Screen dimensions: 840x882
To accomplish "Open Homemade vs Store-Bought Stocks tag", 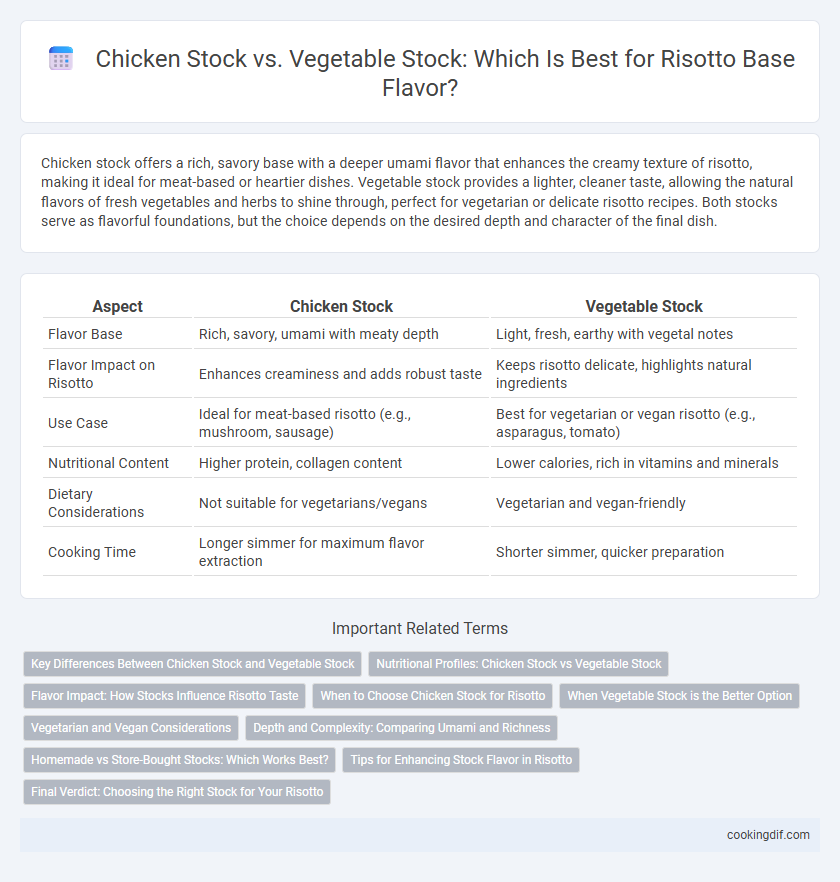I will [x=179, y=760].
